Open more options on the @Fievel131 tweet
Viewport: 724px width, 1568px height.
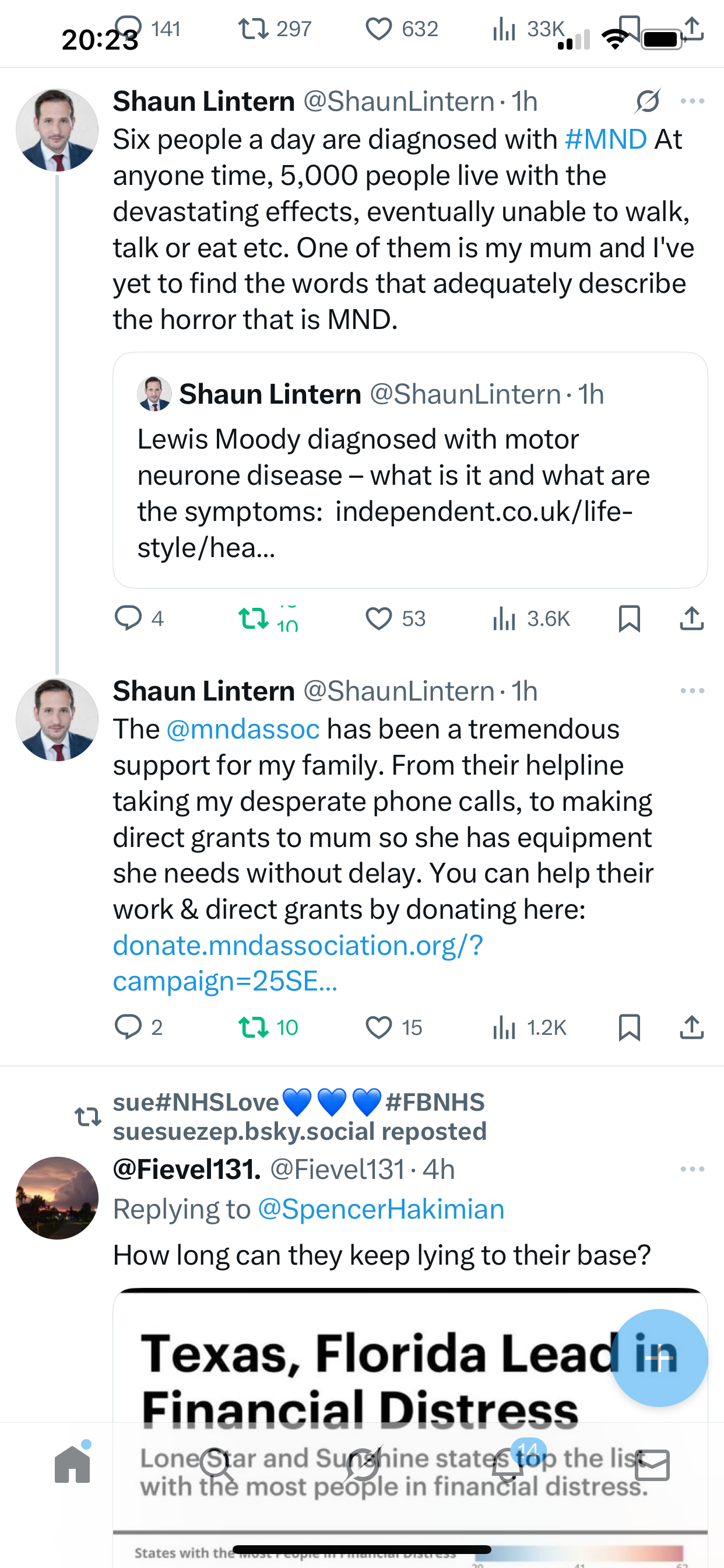tap(693, 1170)
